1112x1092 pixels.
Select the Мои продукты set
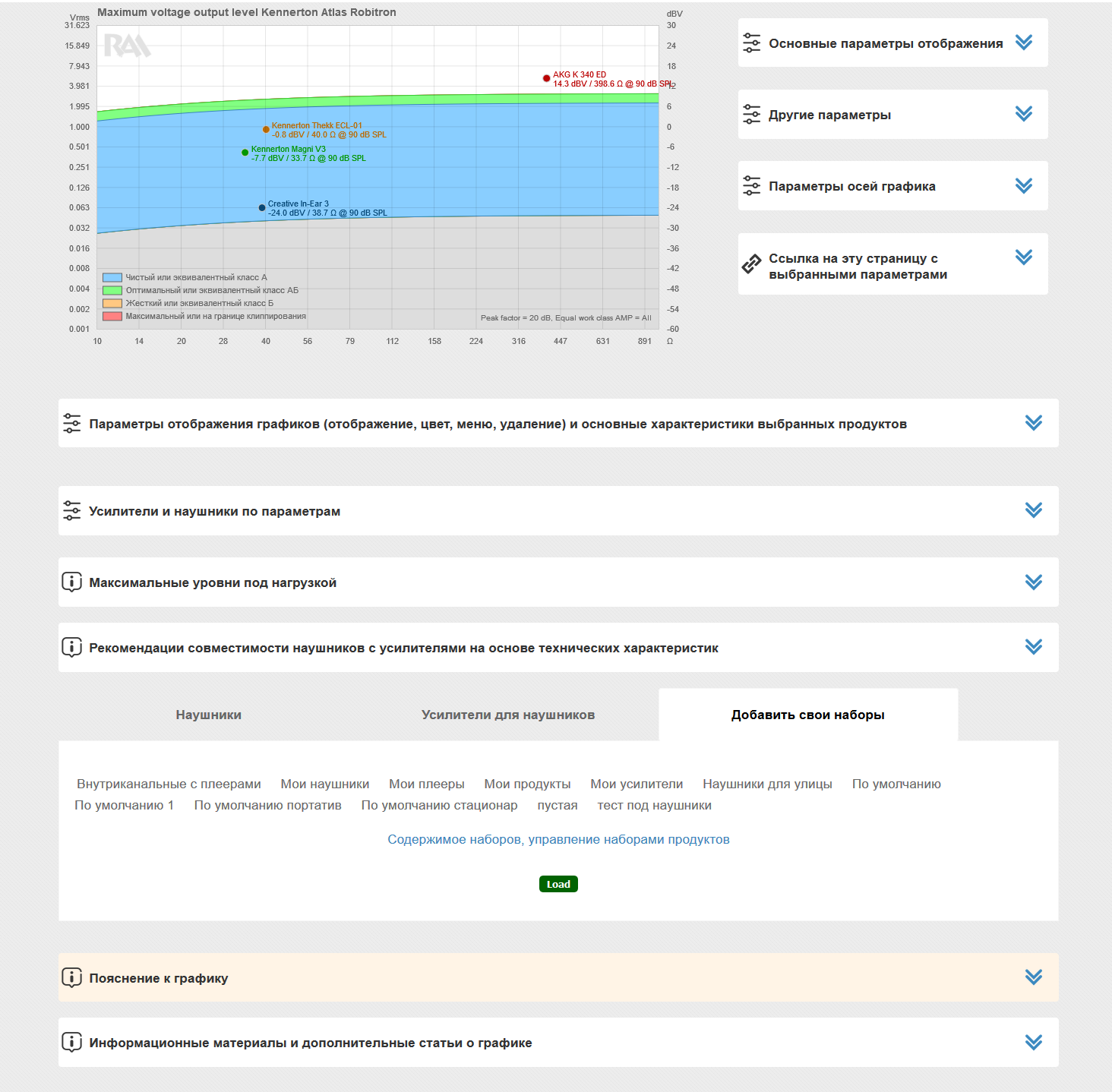click(528, 784)
